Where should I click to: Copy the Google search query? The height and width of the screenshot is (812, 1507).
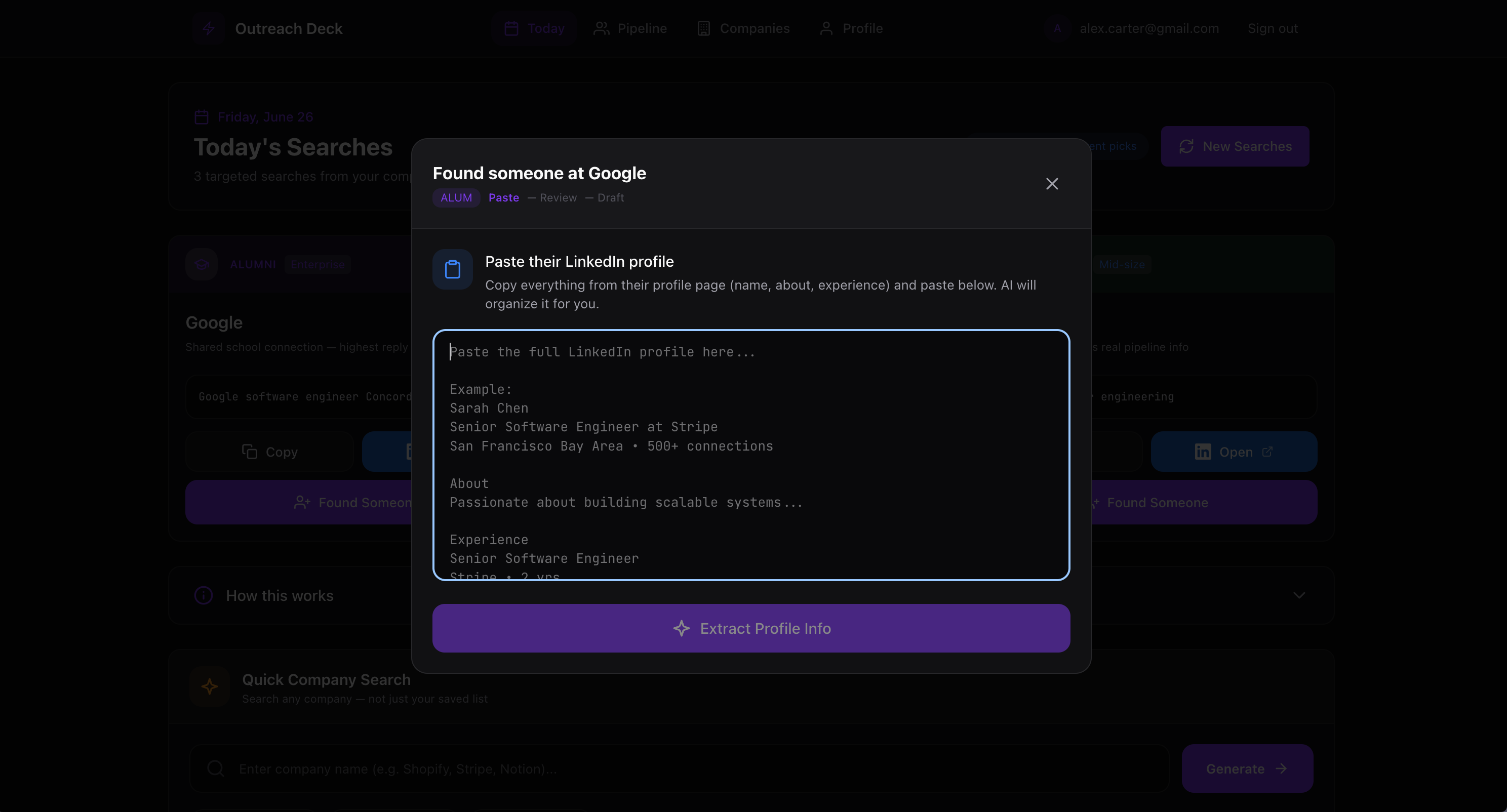pyautogui.click(x=270, y=452)
